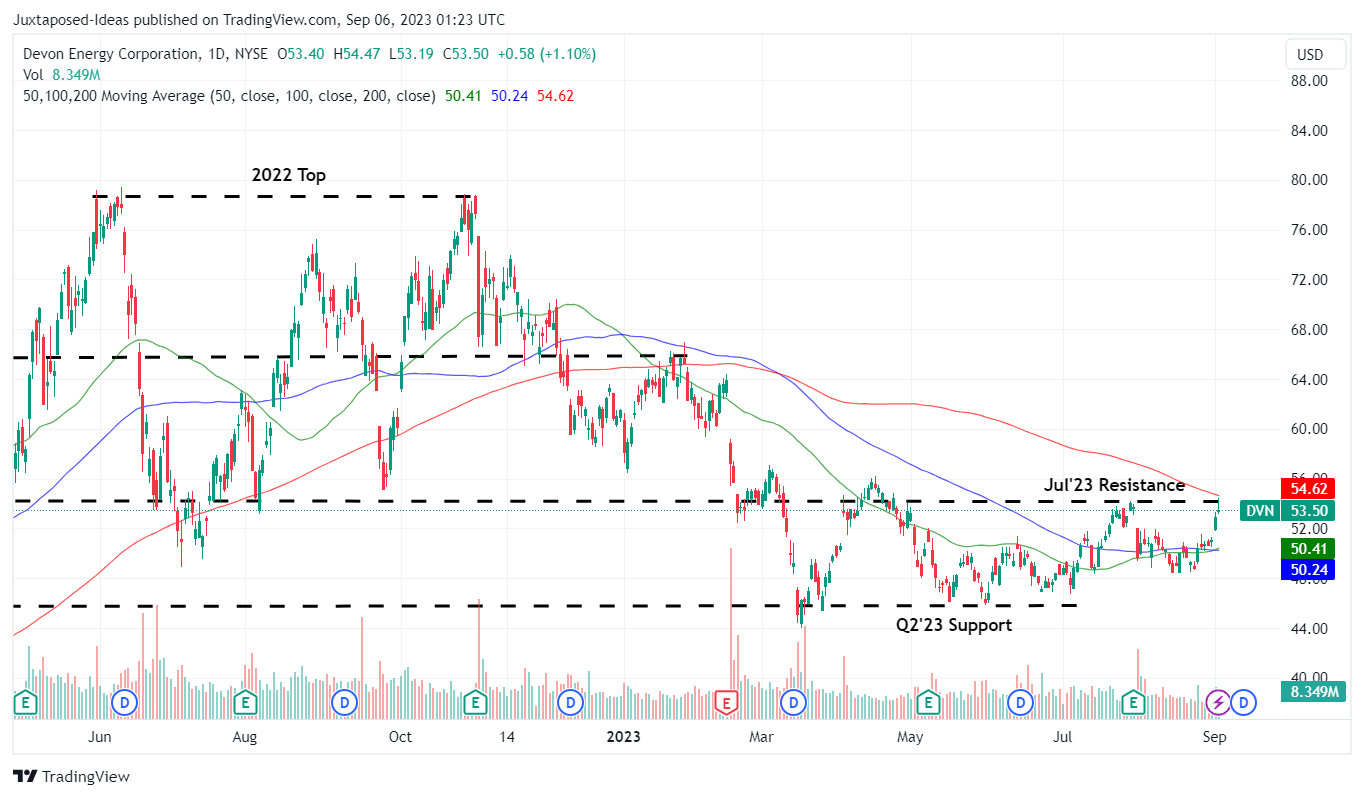This screenshot has height=798, width=1364.
Task: Click the dividend D marker between Aug and Oct
Action: pyautogui.click(x=345, y=703)
